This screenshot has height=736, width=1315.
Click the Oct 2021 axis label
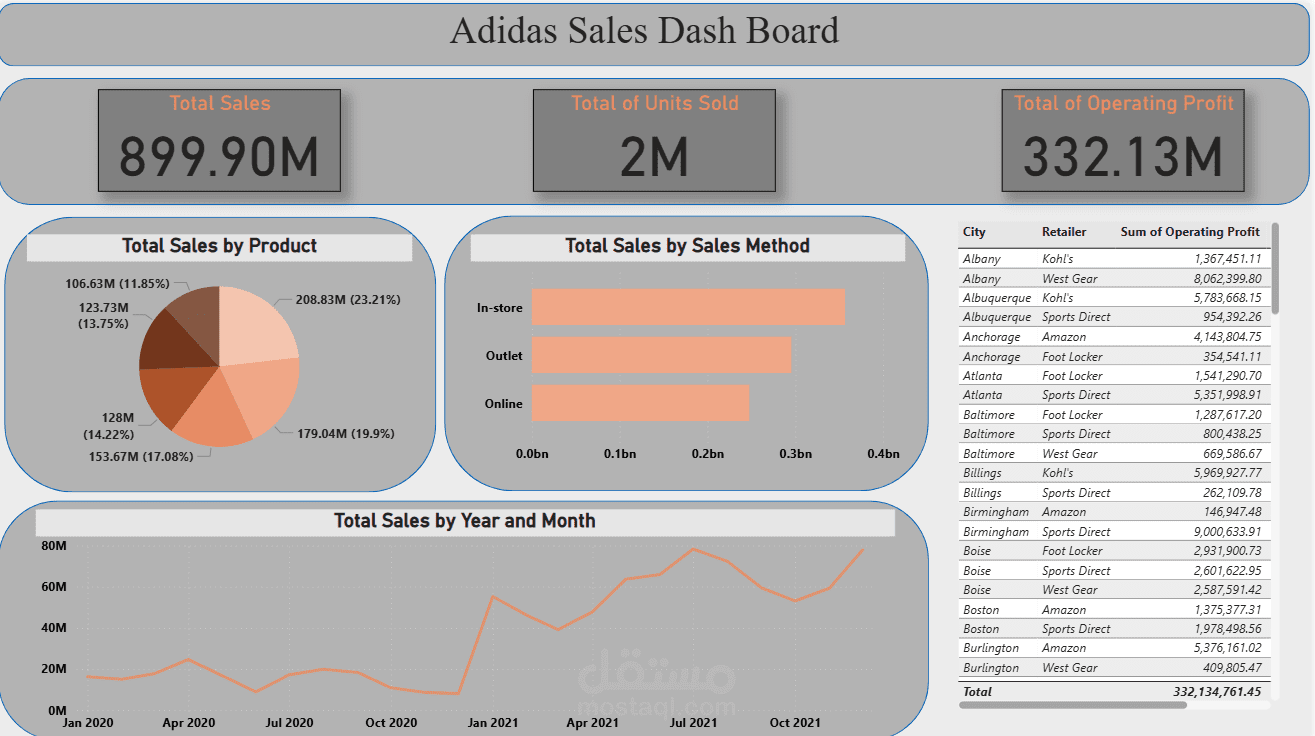click(795, 723)
